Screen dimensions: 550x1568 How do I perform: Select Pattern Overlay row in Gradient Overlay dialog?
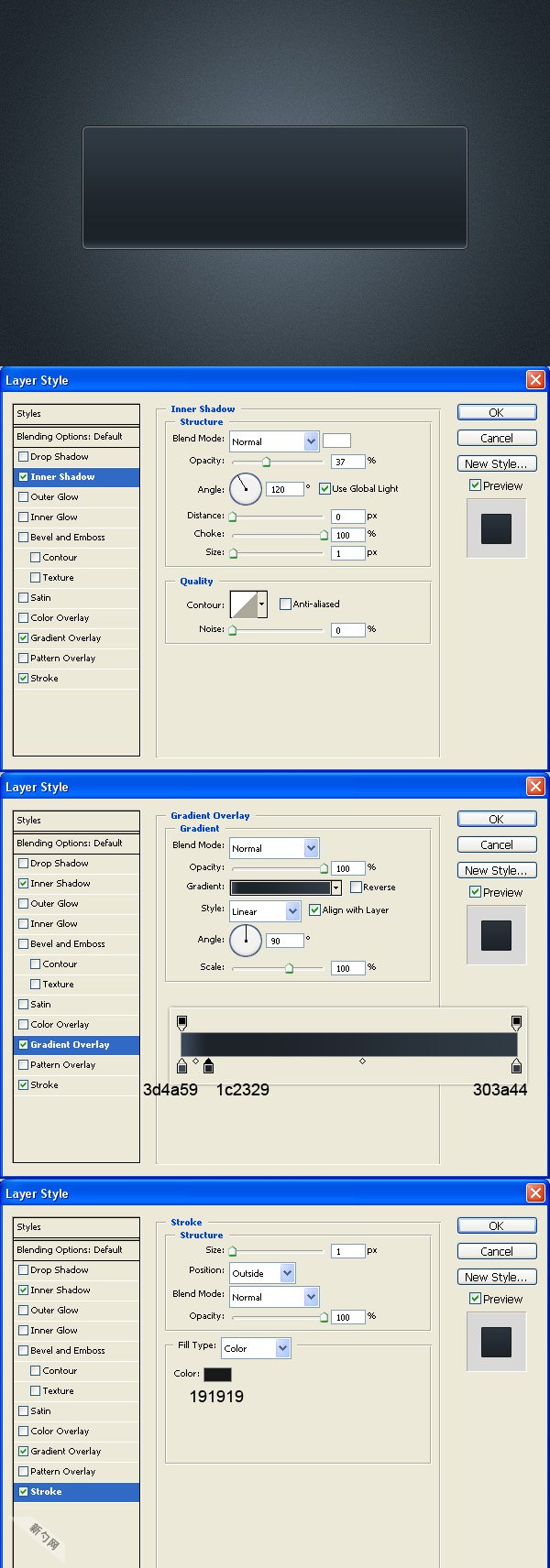click(77, 1065)
